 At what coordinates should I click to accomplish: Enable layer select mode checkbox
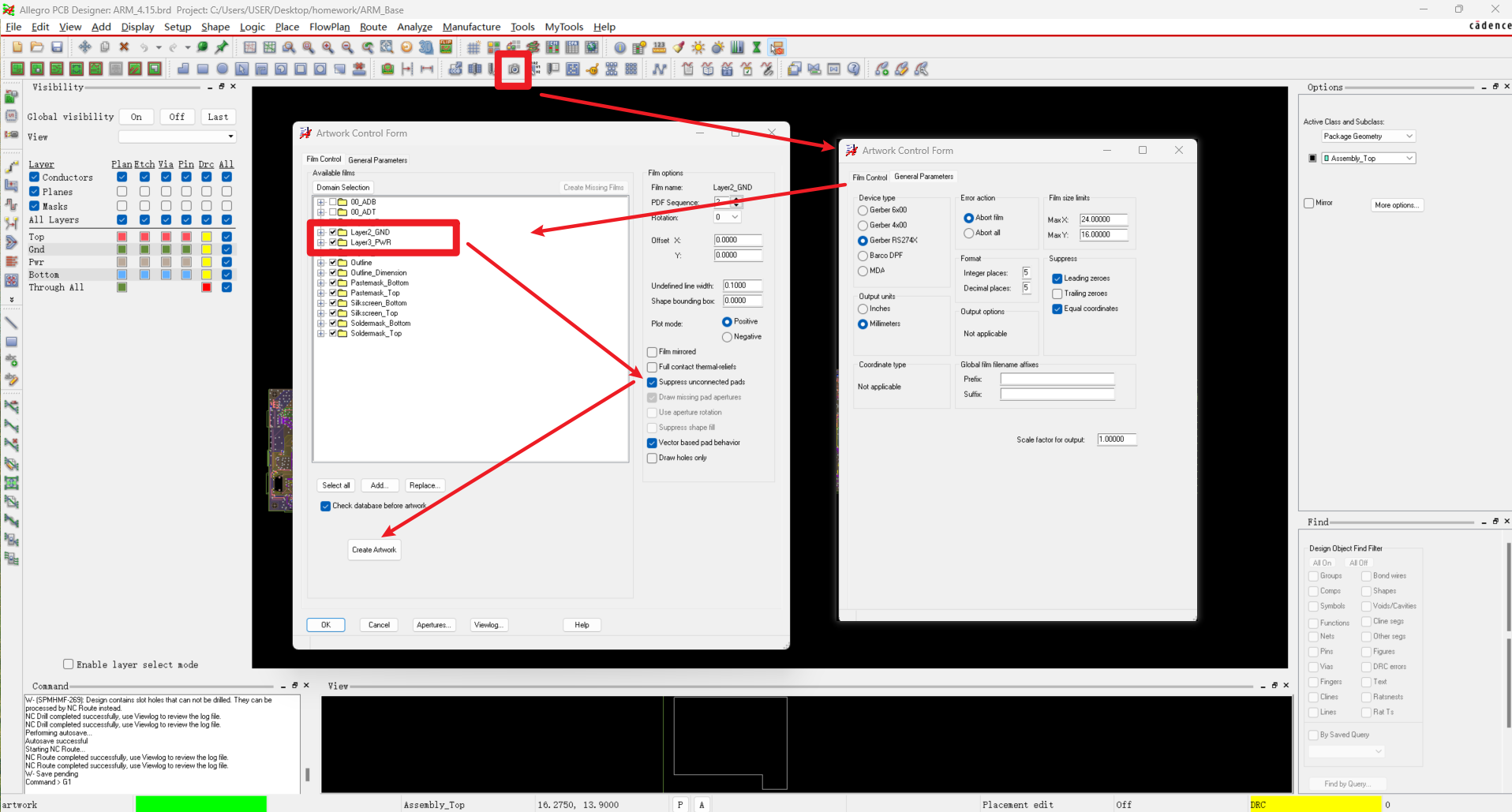(x=68, y=664)
